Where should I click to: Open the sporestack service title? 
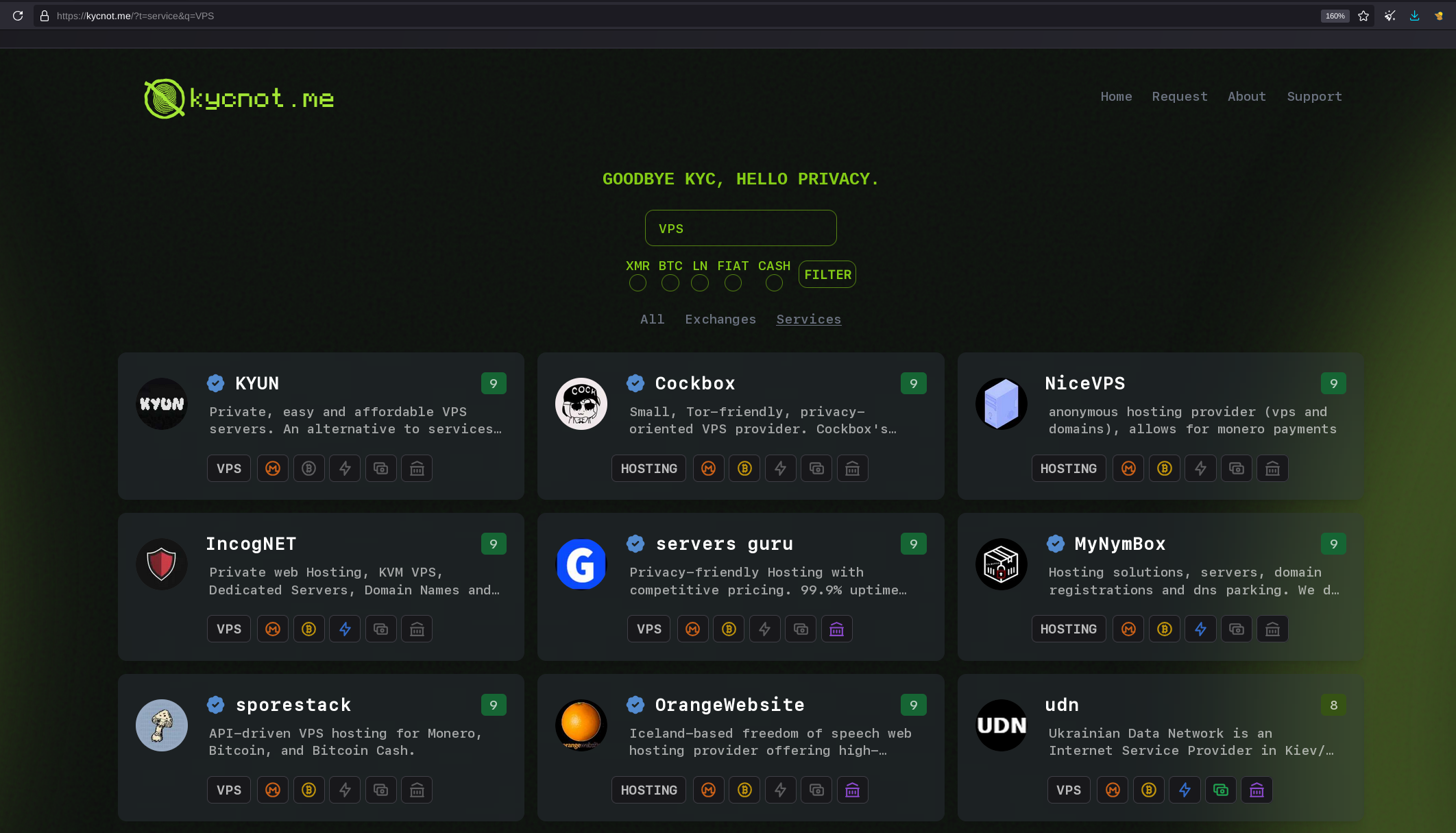pos(293,705)
